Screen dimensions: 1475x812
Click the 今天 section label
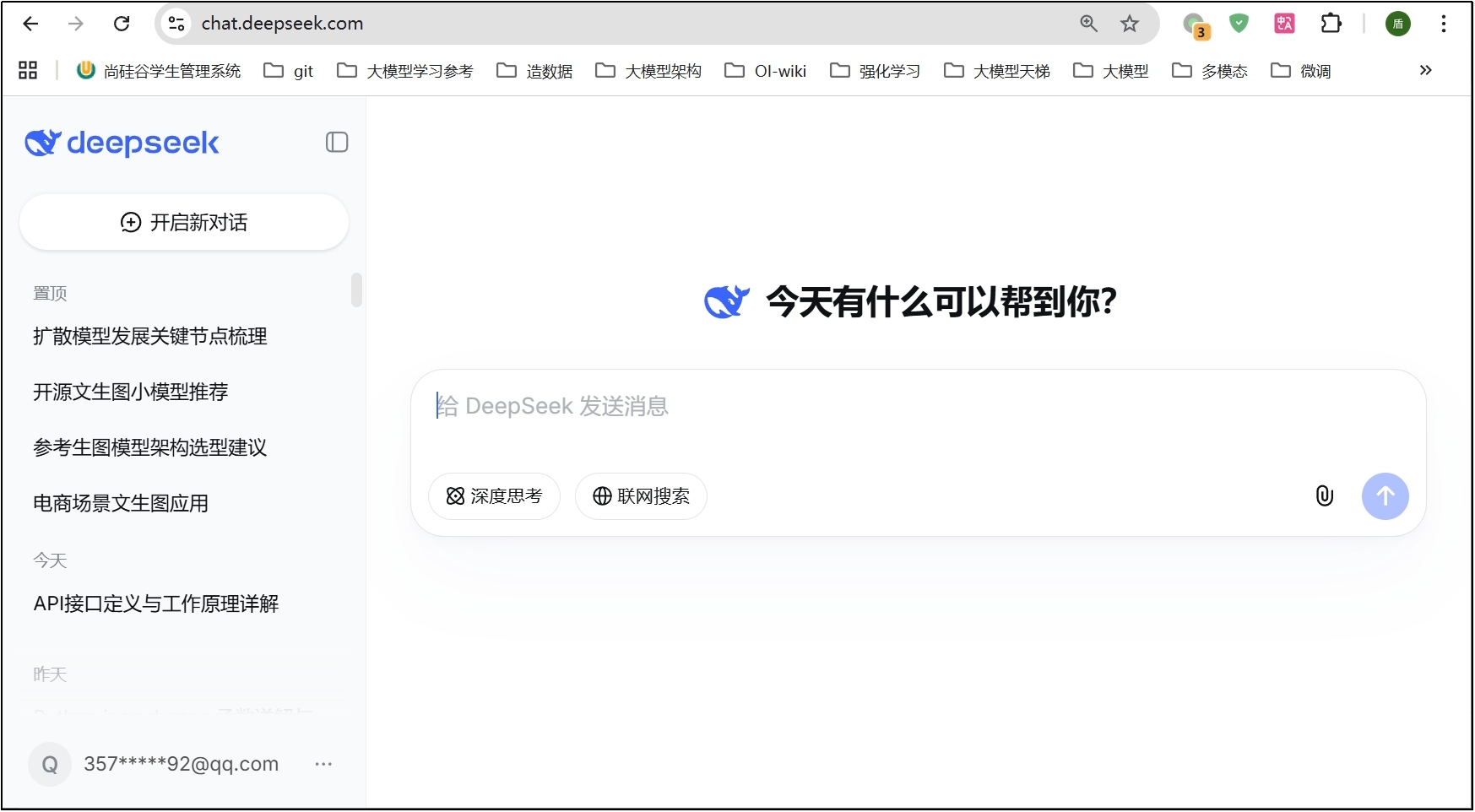(50, 560)
